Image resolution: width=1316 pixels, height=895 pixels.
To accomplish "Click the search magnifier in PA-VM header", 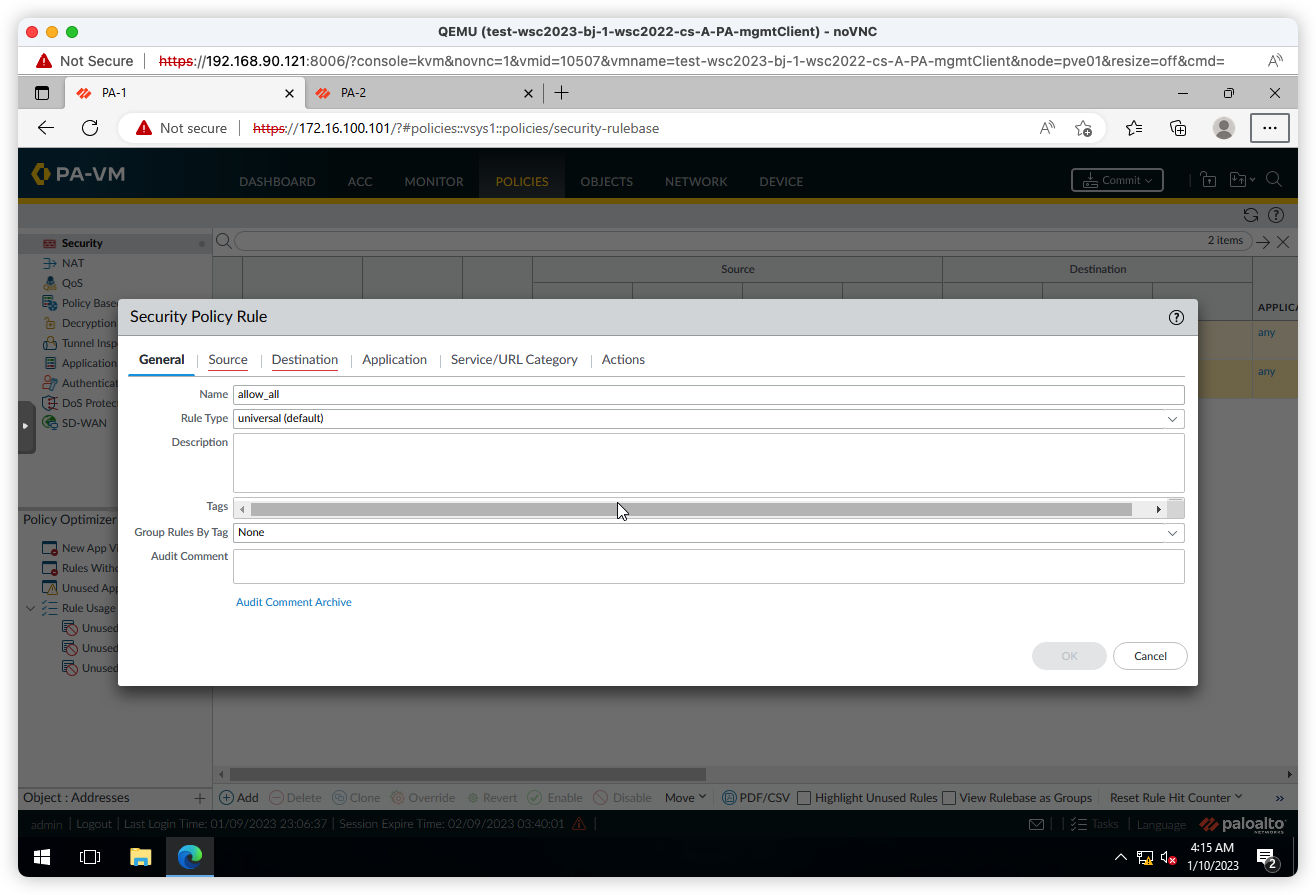I will click(x=1274, y=180).
